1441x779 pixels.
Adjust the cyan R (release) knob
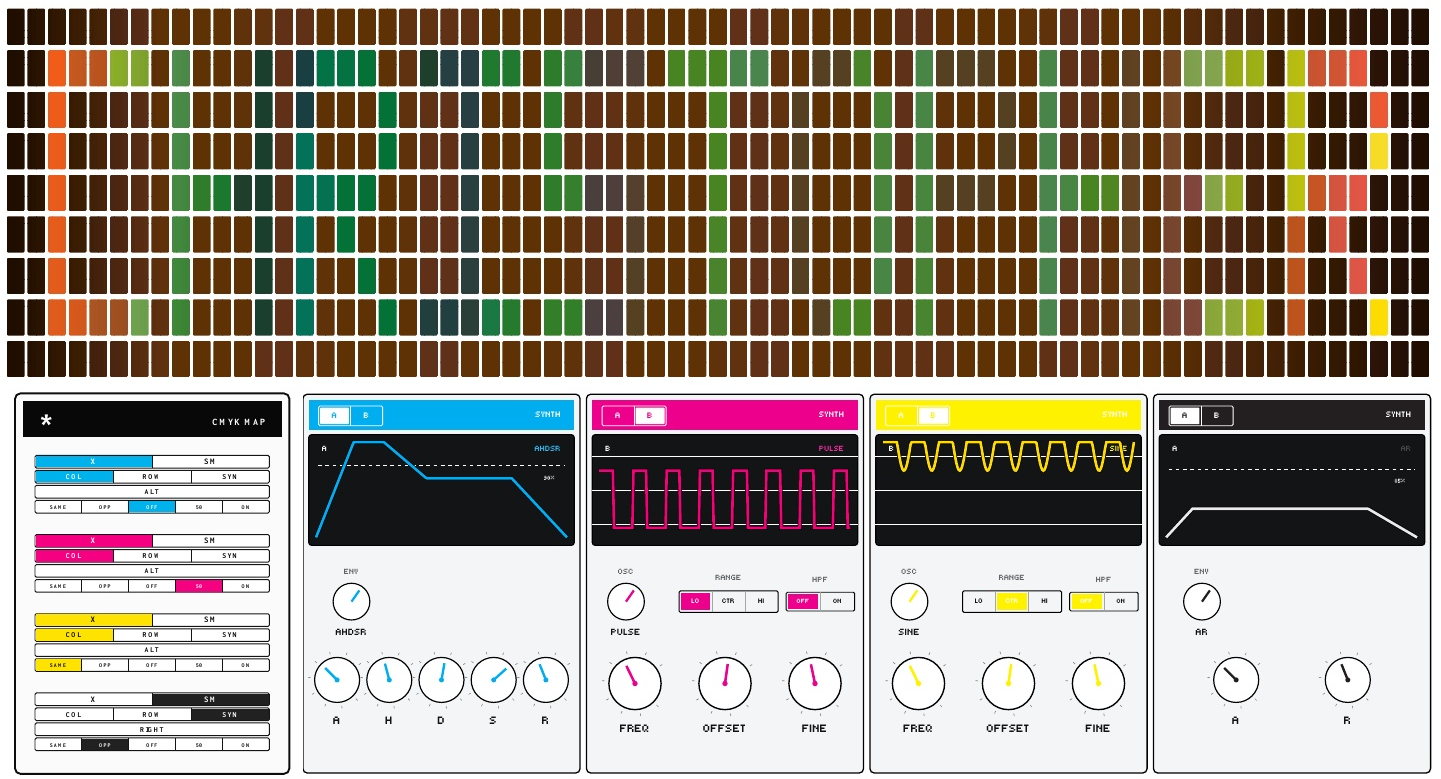[x=545, y=680]
